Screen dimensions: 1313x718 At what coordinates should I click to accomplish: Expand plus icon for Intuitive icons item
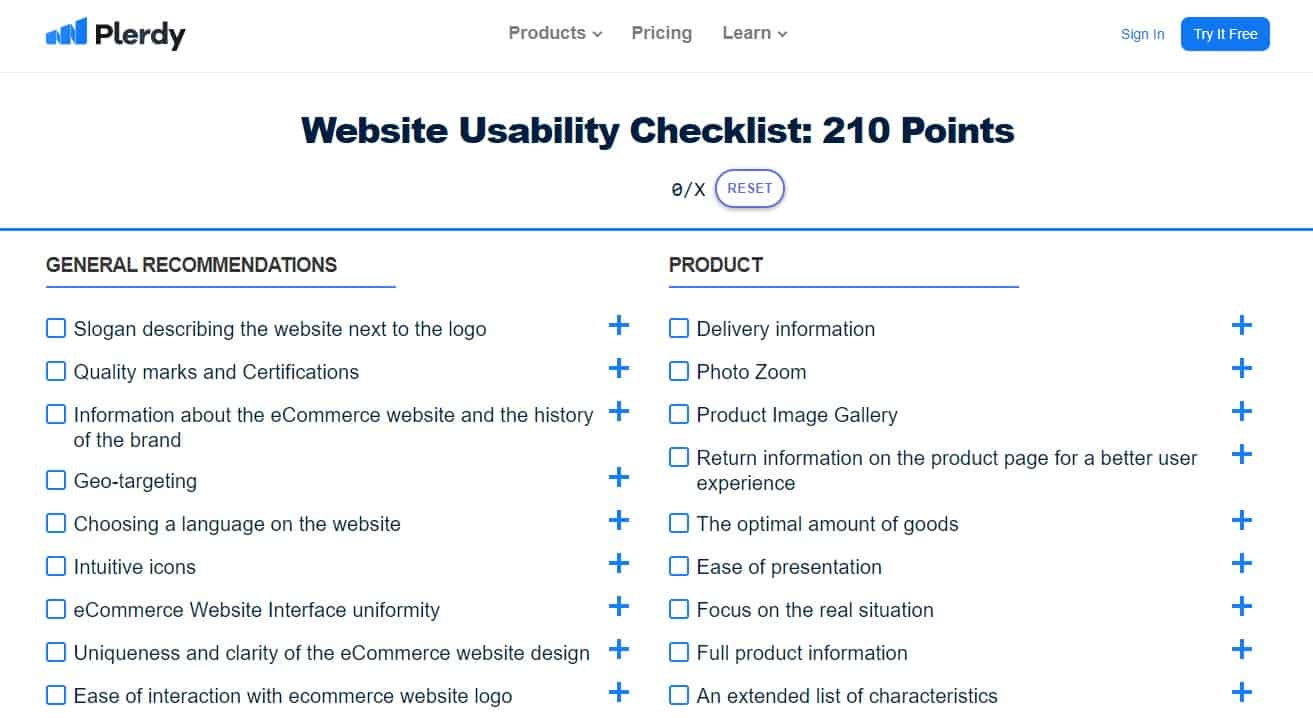click(x=619, y=563)
